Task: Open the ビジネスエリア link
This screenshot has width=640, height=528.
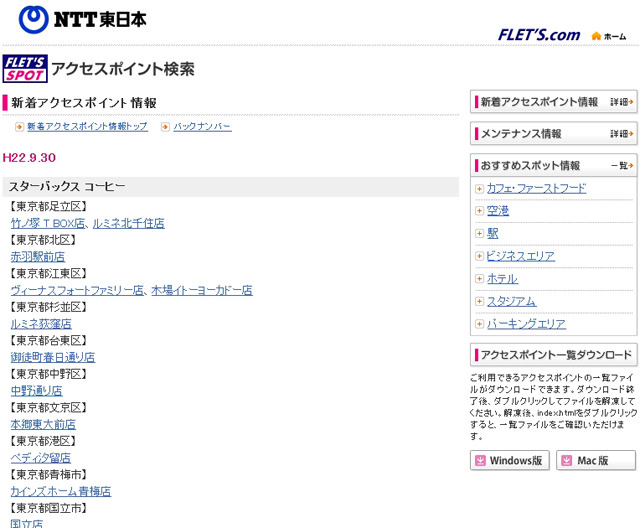Action: (520, 256)
